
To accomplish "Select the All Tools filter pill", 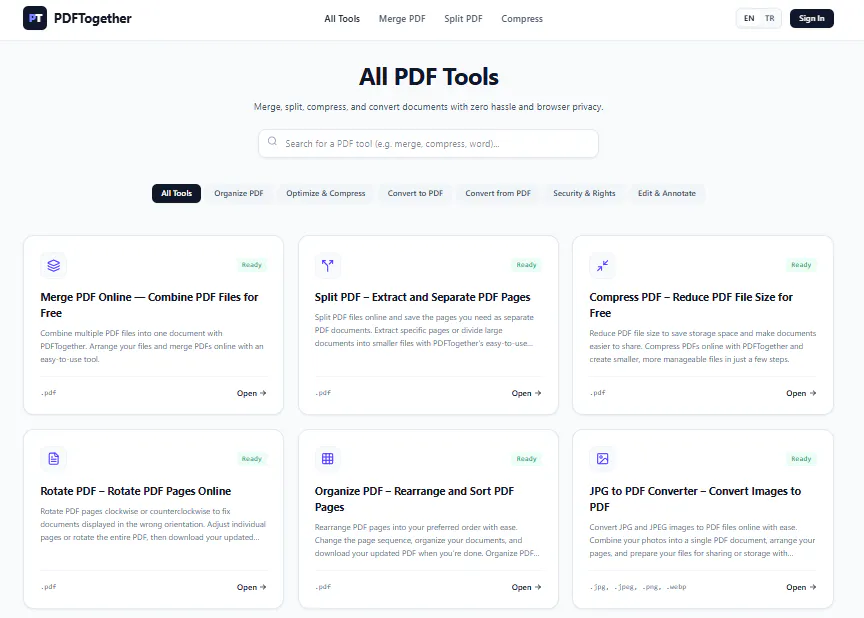I will (x=176, y=193).
